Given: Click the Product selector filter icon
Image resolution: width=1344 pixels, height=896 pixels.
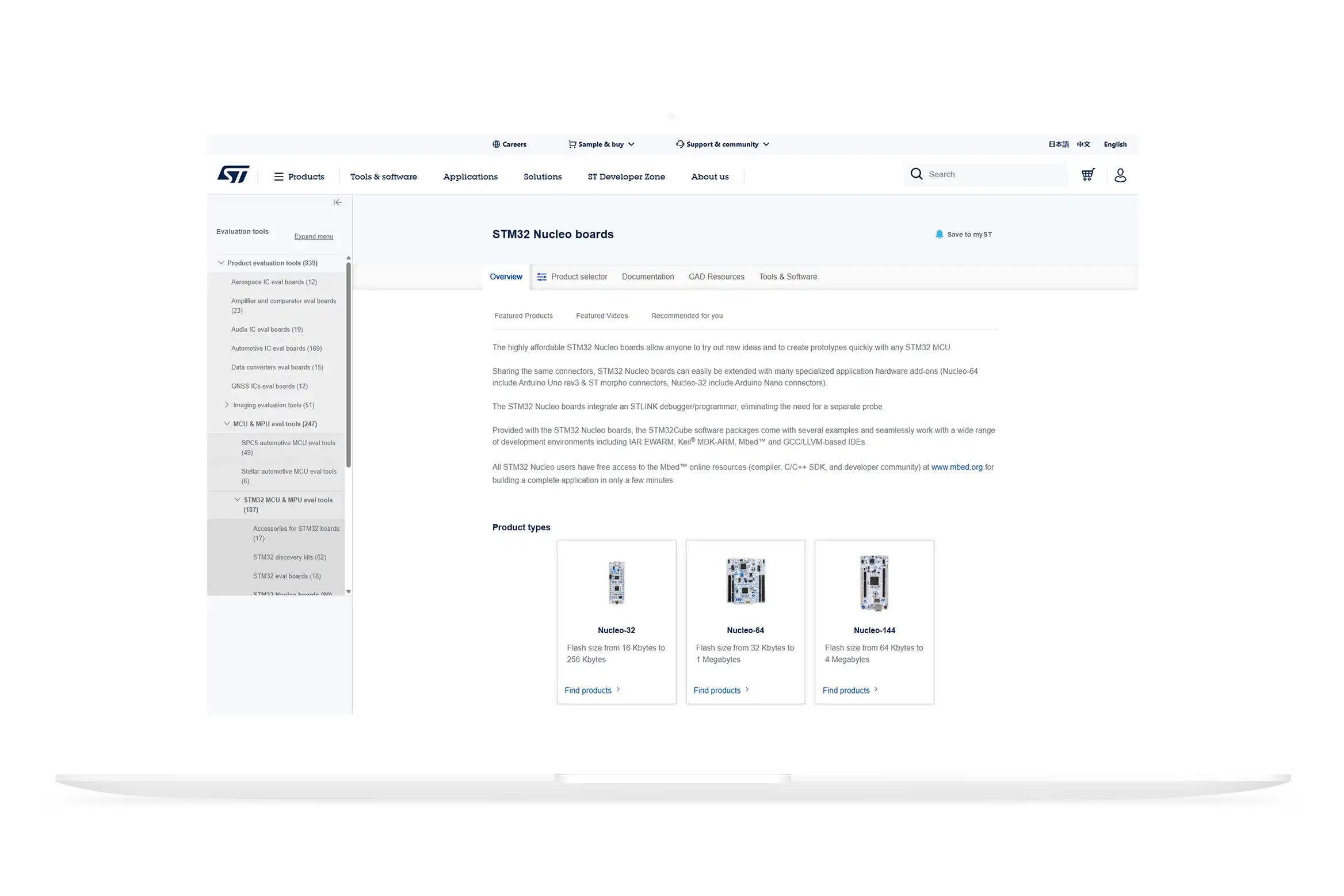Looking at the screenshot, I should click(541, 277).
